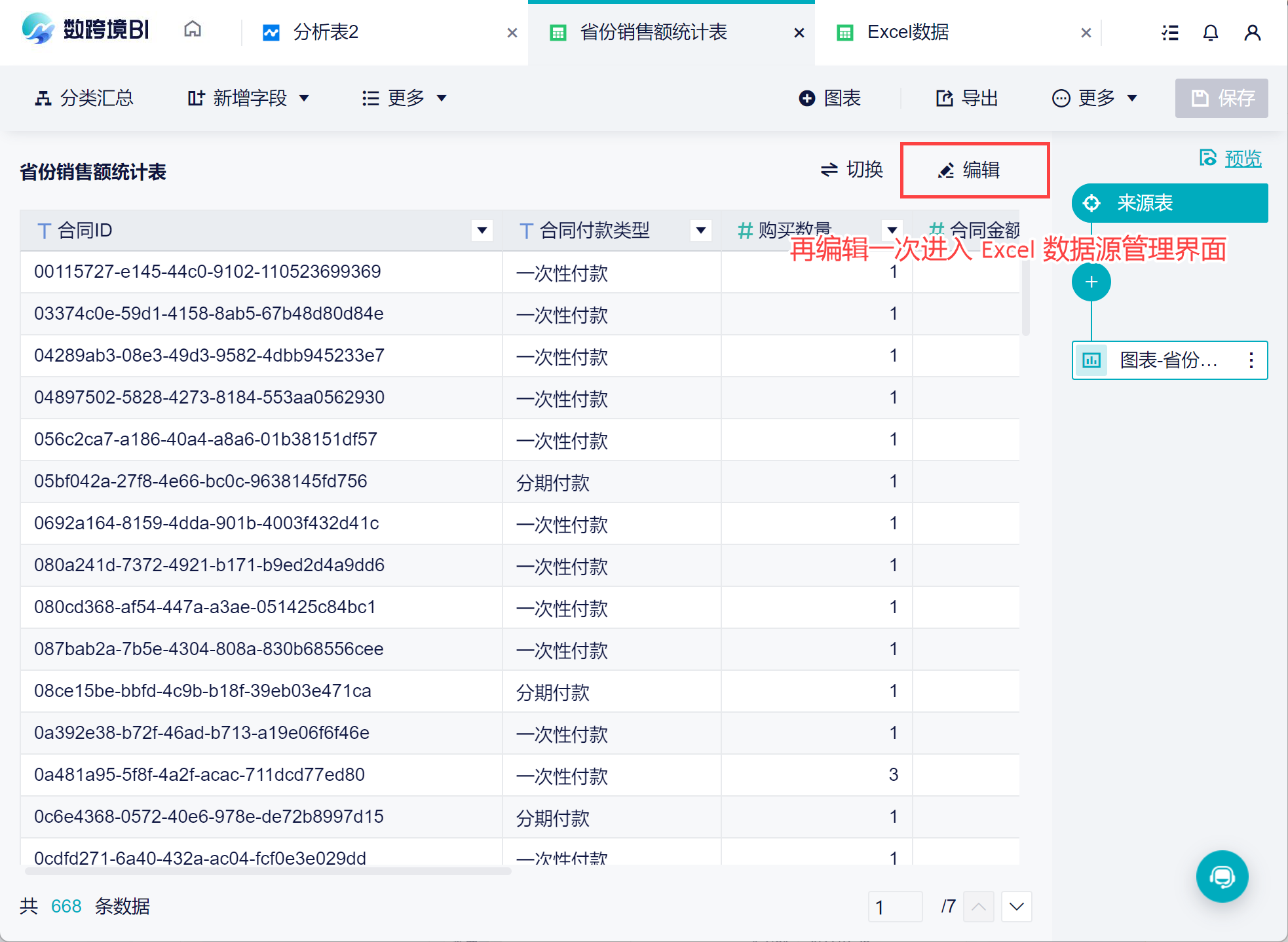The width and height of the screenshot is (1288, 942).
Task: Open 合同ID column filter dropdown
Action: tap(482, 230)
